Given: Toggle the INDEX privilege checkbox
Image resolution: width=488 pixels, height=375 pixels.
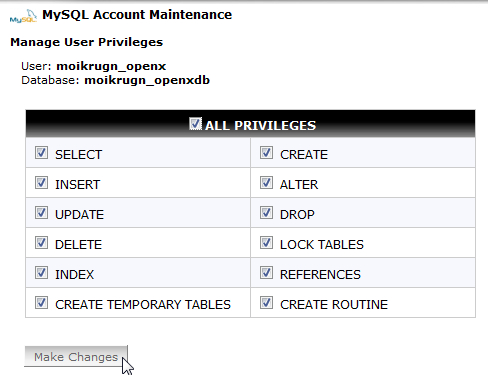Looking at the screenshot, I should click(x=41, y=273).
